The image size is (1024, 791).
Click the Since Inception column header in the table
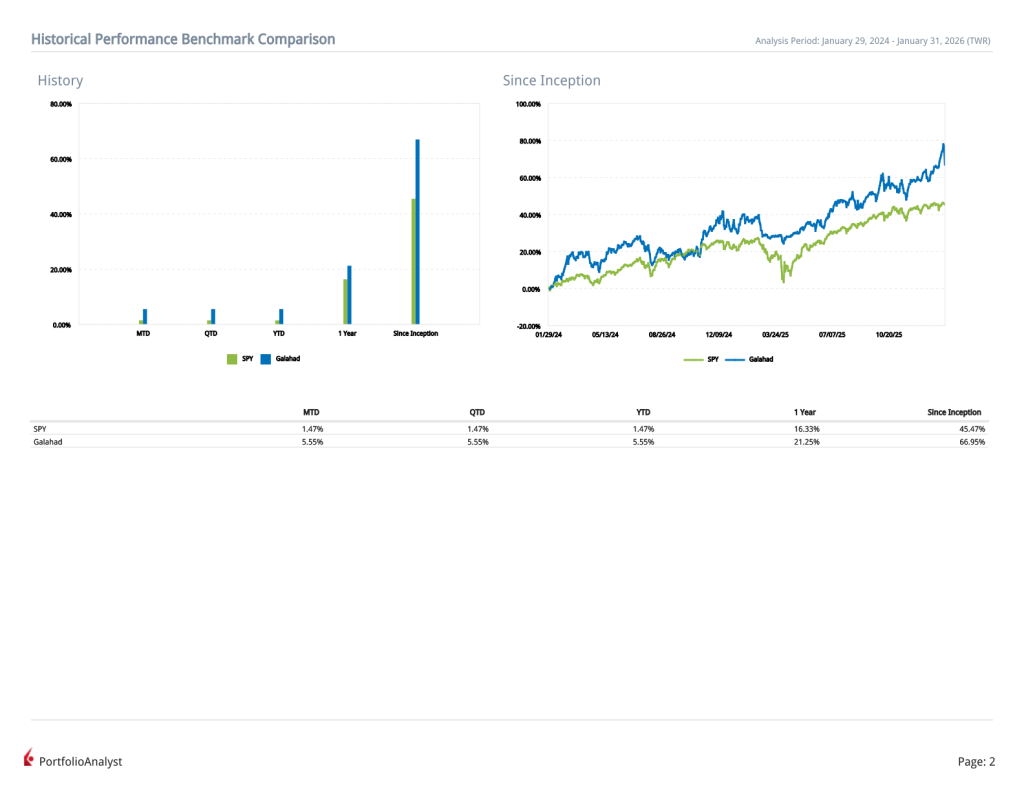954,412
